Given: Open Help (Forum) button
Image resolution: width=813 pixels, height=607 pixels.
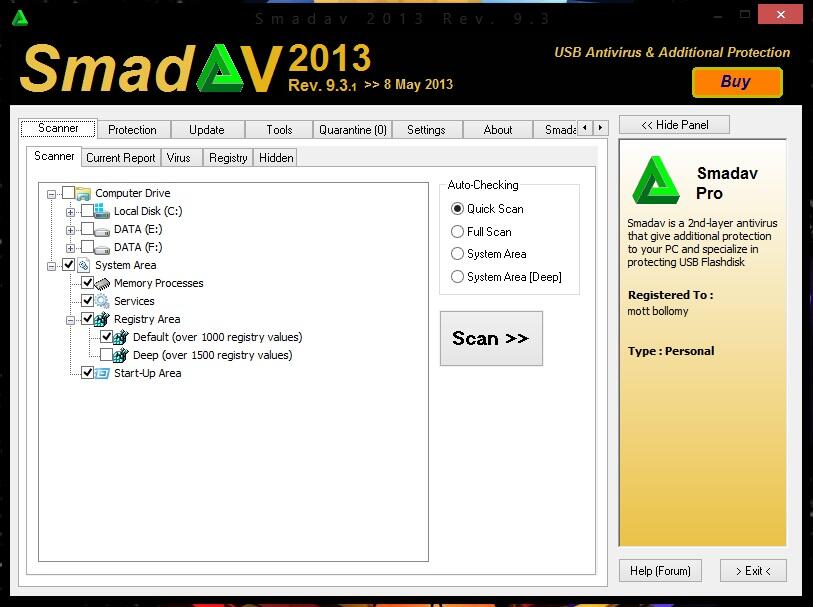Looking at the screenshot, I should coord(660,571).
